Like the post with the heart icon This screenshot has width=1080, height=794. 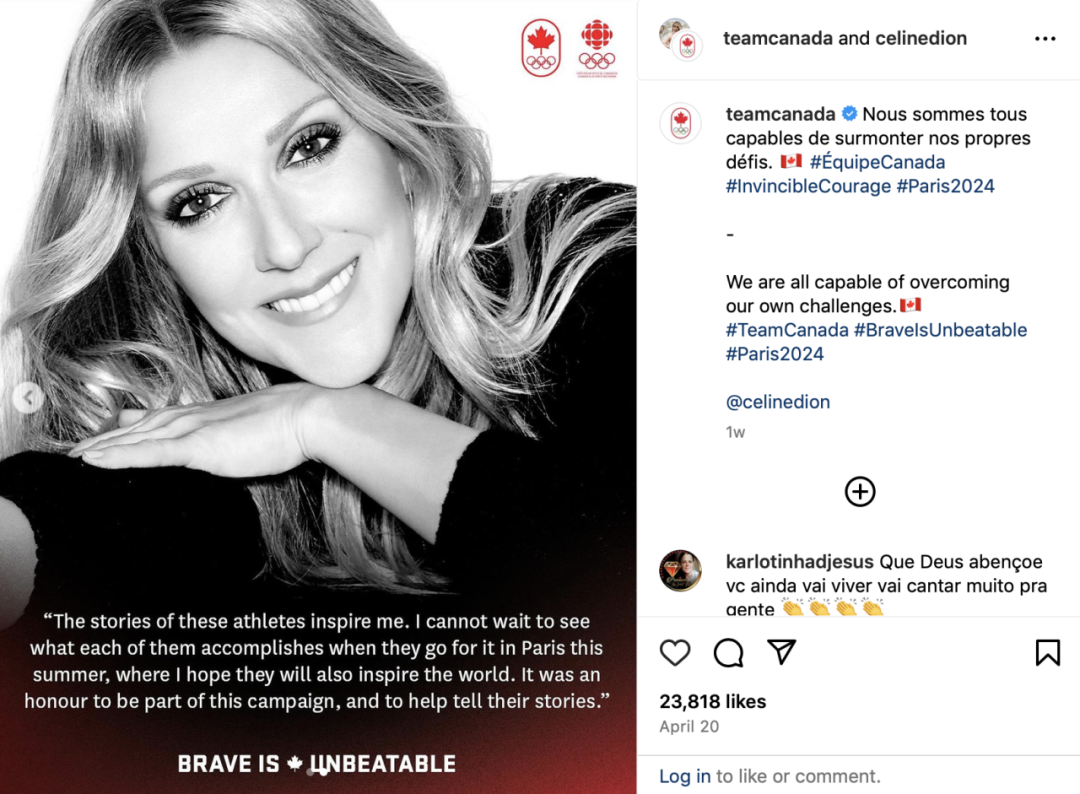pyautogui.click(x=675, y=652)
